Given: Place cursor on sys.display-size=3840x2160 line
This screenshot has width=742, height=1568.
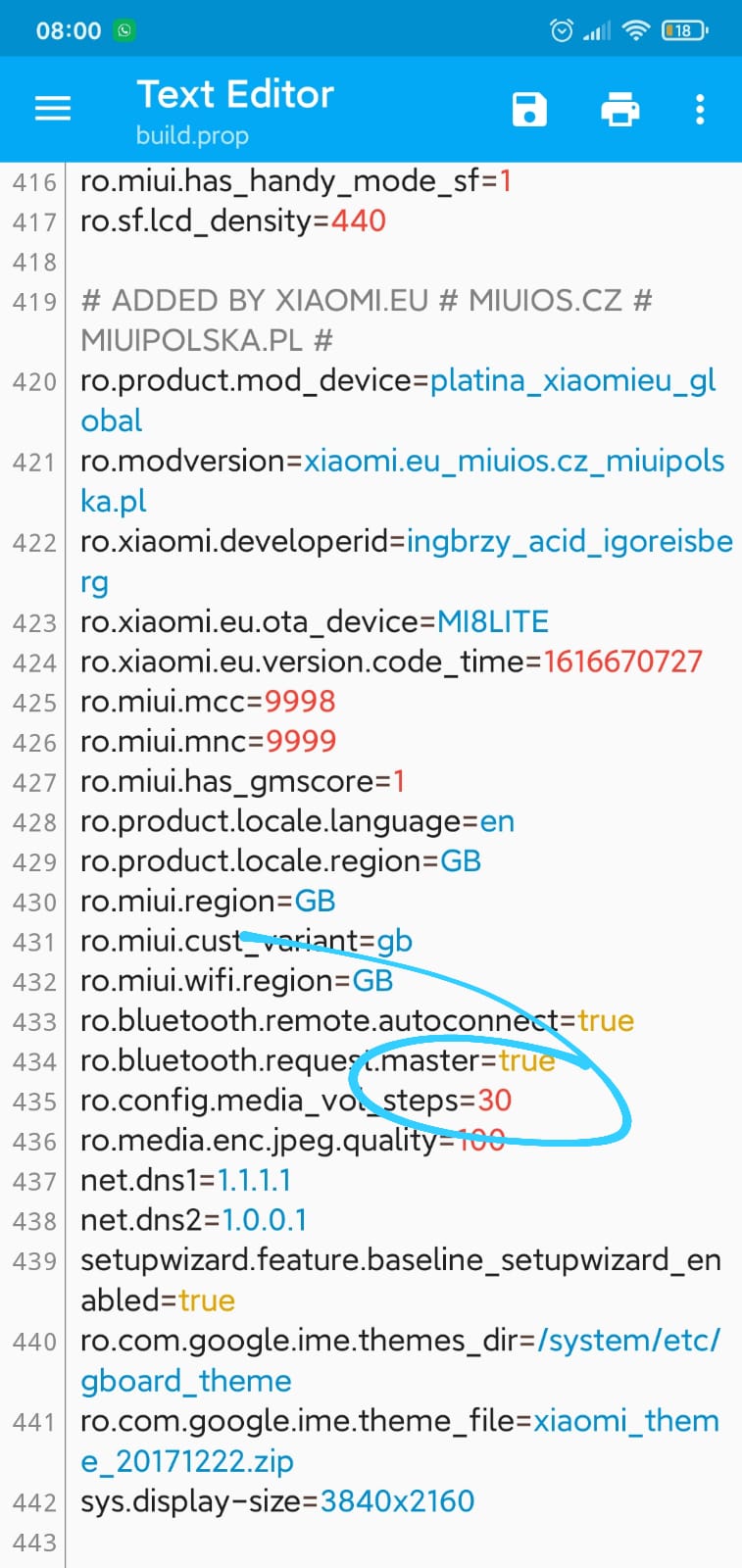Looking at the screenshot, I should pos(277,1501).
